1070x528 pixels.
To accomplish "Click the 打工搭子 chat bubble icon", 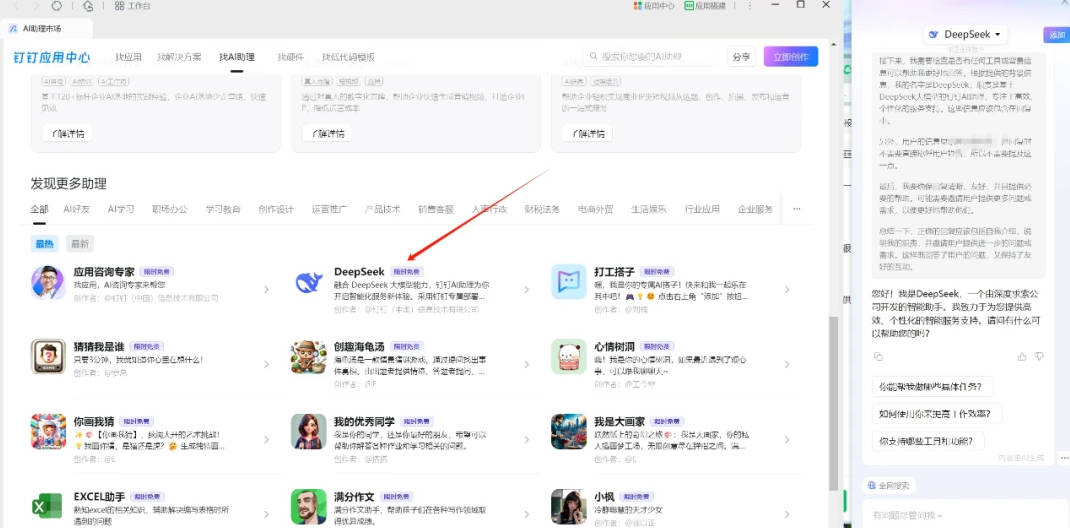I will (568, 282).
